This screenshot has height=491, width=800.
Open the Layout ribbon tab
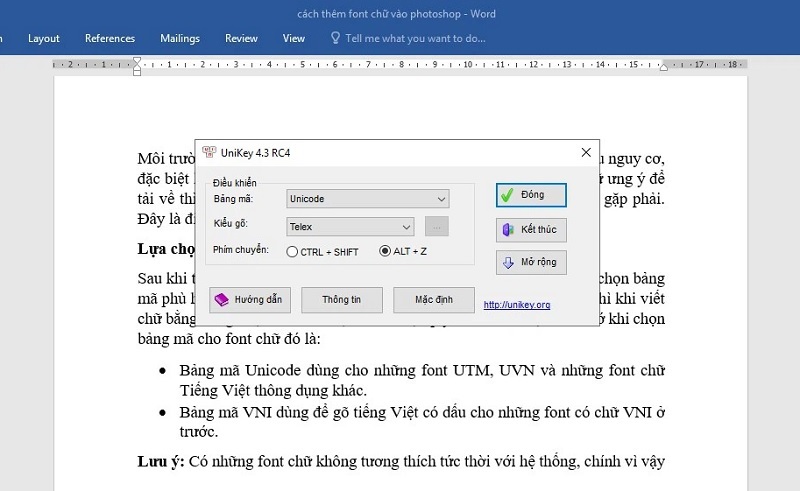click(x=44, y=38)
